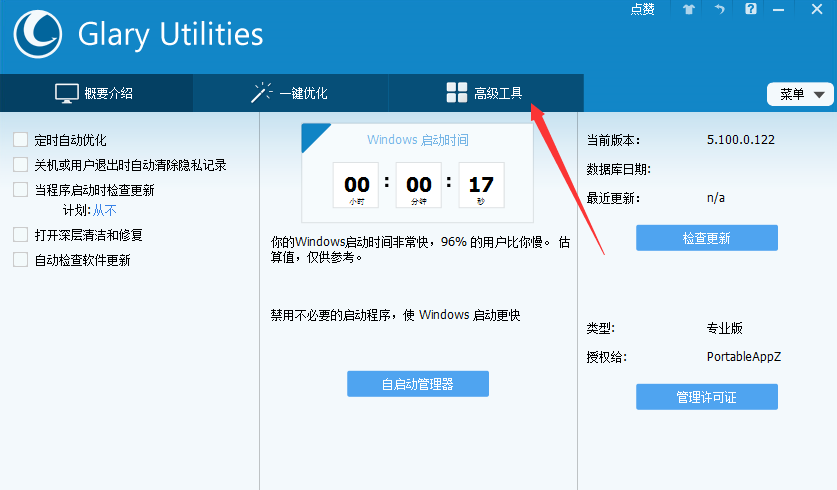Click the 检查更新 button
This screenshot has height=490, width=837.
(707, 238)
